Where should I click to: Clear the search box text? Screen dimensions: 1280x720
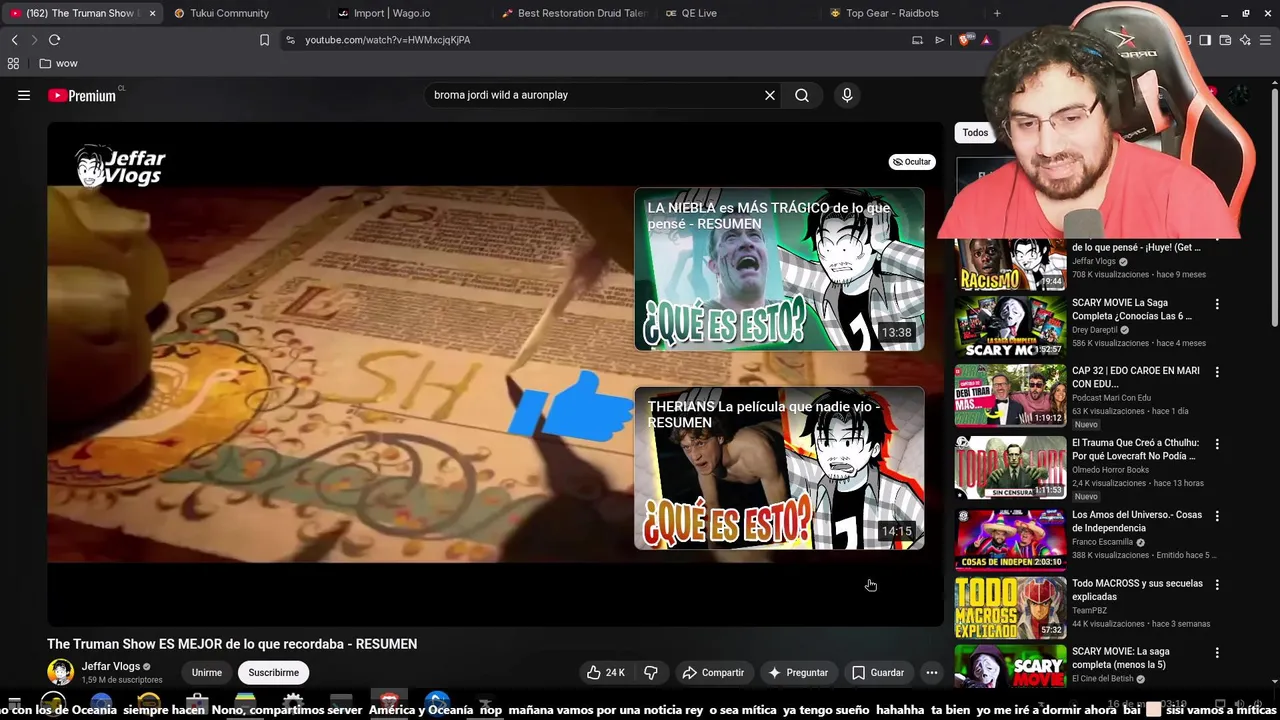click(x=770, y=95)
